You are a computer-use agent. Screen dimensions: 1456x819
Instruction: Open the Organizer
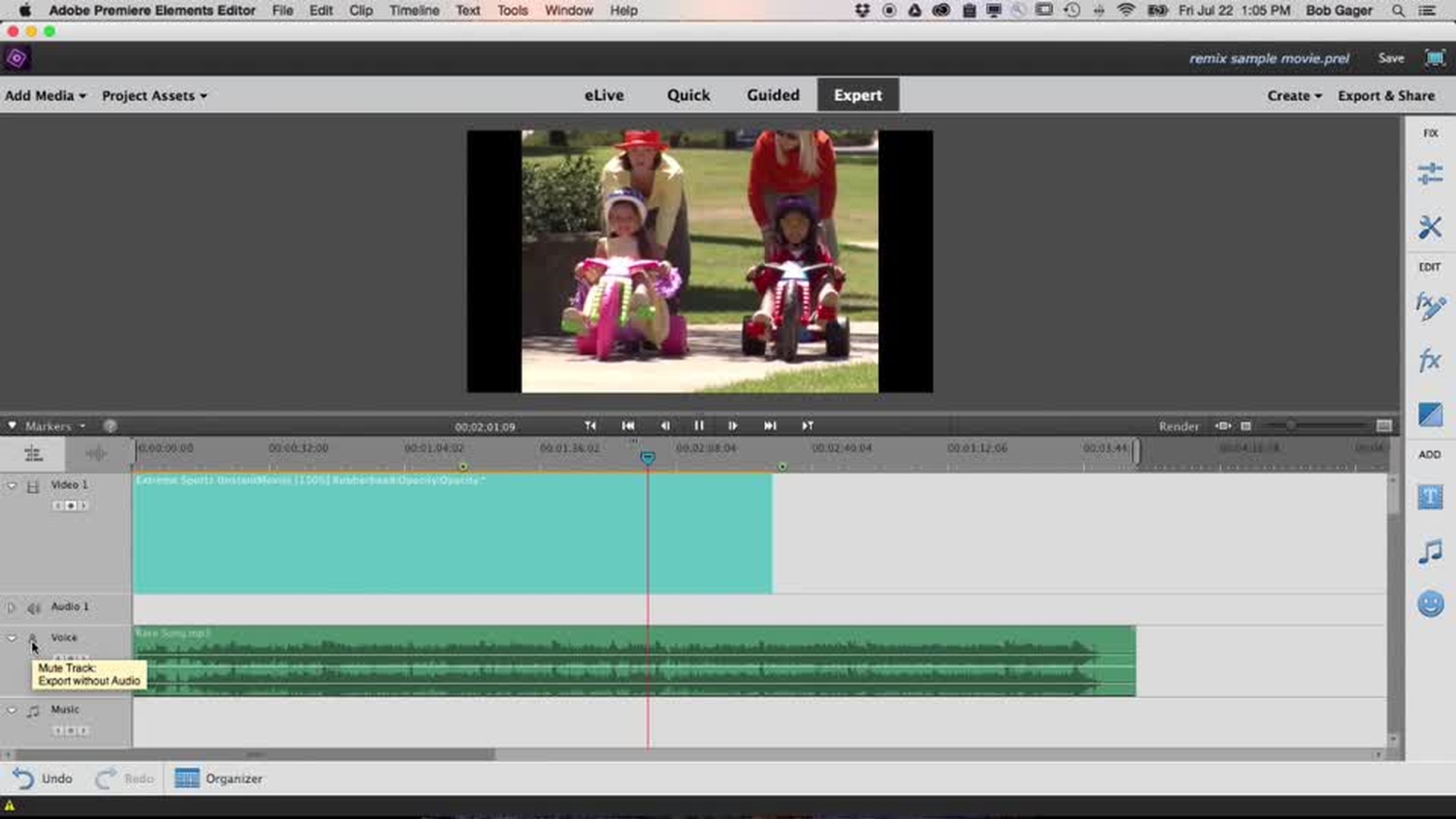[218, 779]
